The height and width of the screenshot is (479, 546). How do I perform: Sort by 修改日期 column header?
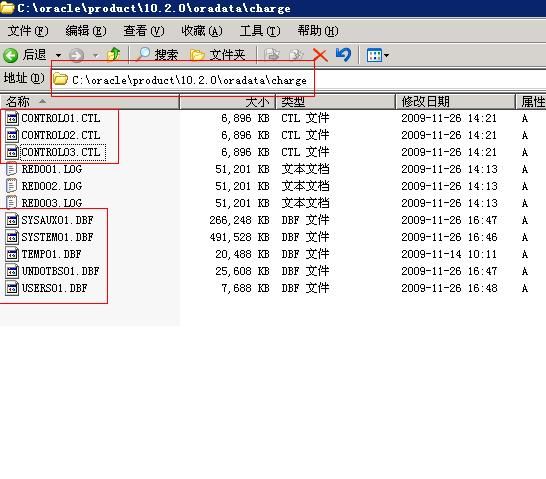pos(455,102)
